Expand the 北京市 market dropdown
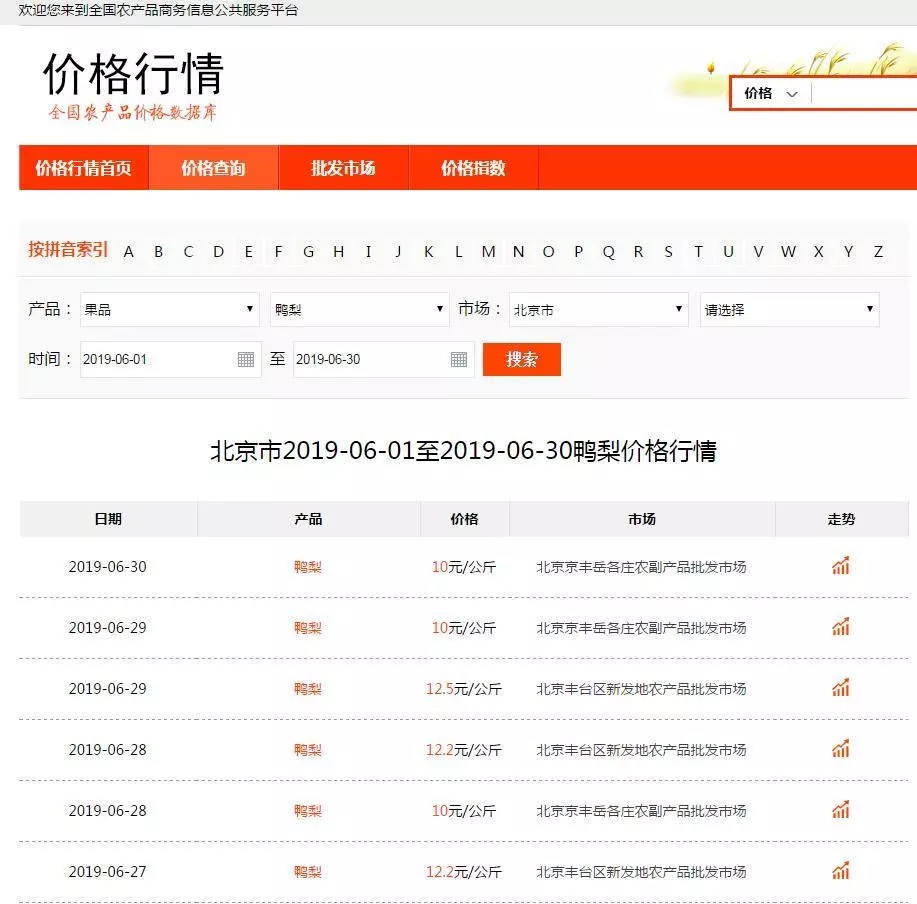 coord(598,310)
